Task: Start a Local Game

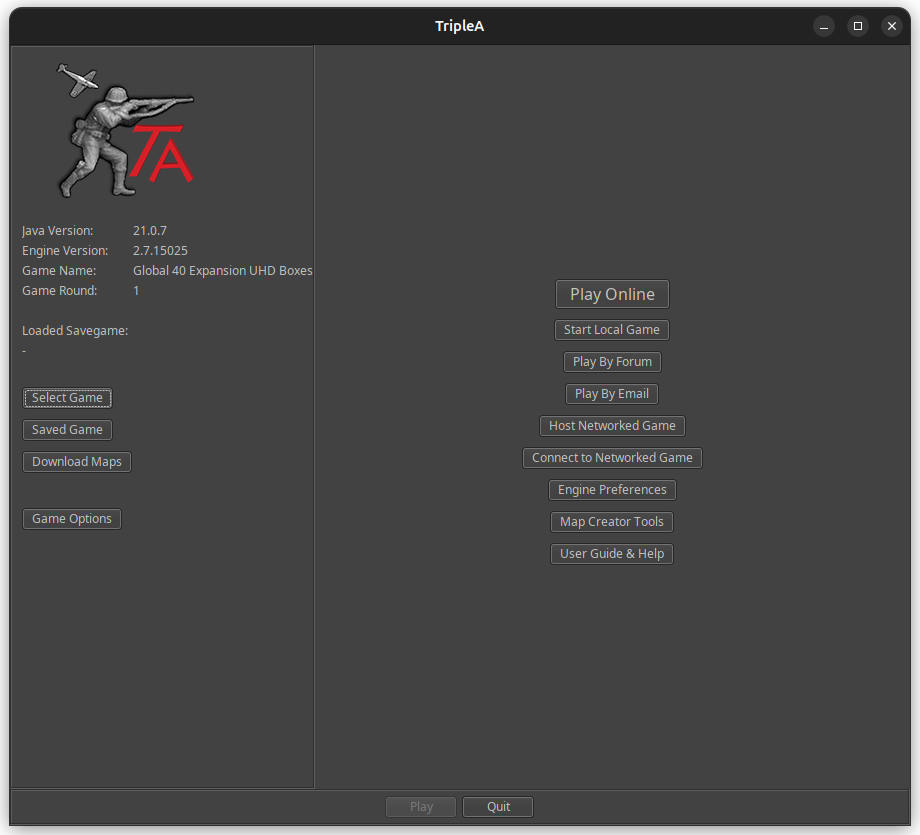Action: 611,329
